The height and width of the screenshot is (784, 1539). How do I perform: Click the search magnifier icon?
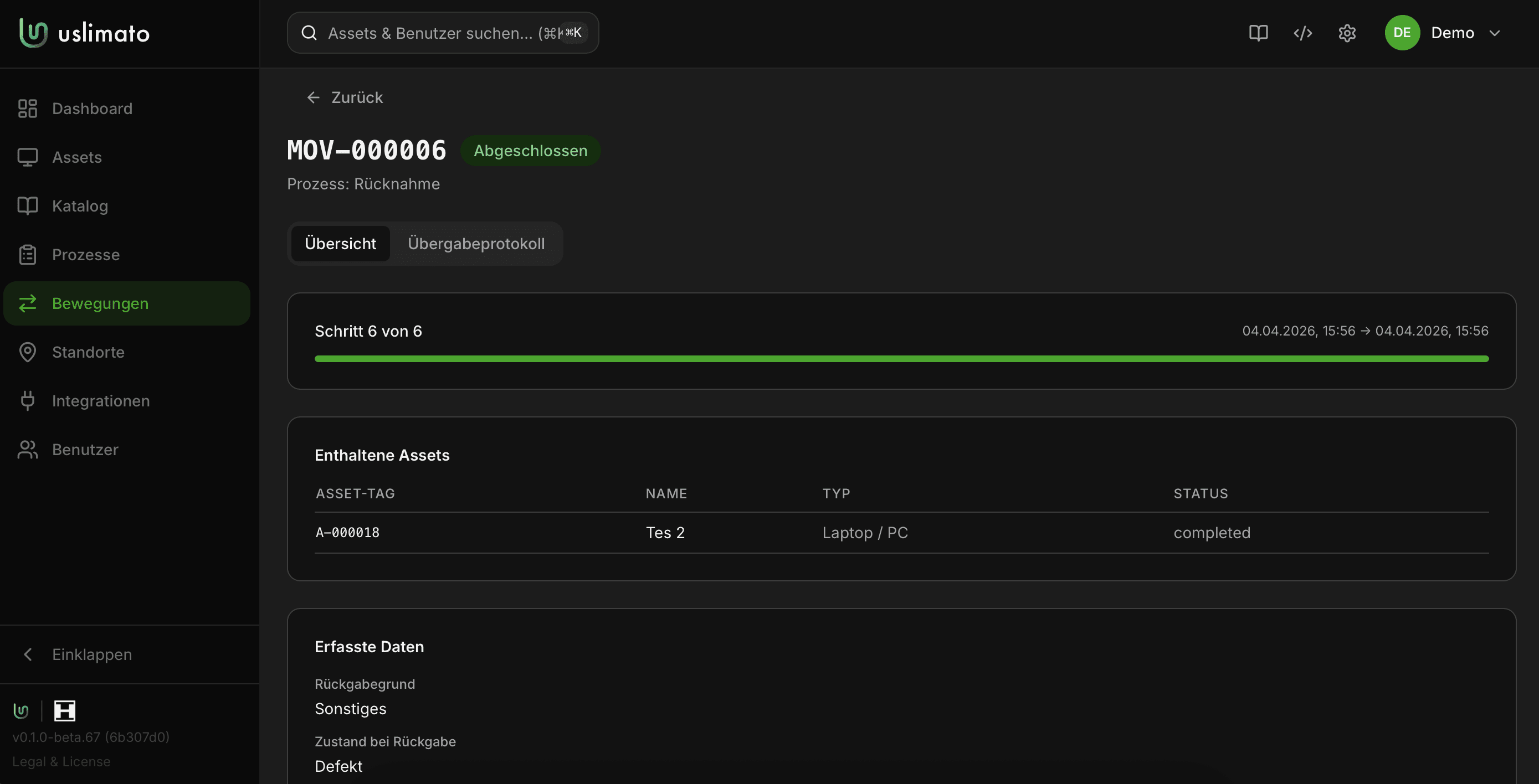309,33
